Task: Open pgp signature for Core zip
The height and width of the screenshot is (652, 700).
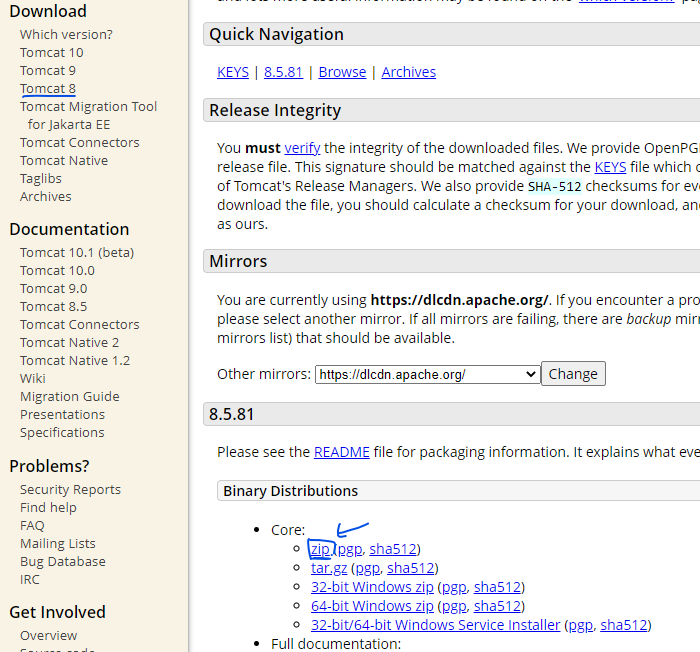Action: click(350, 549)
